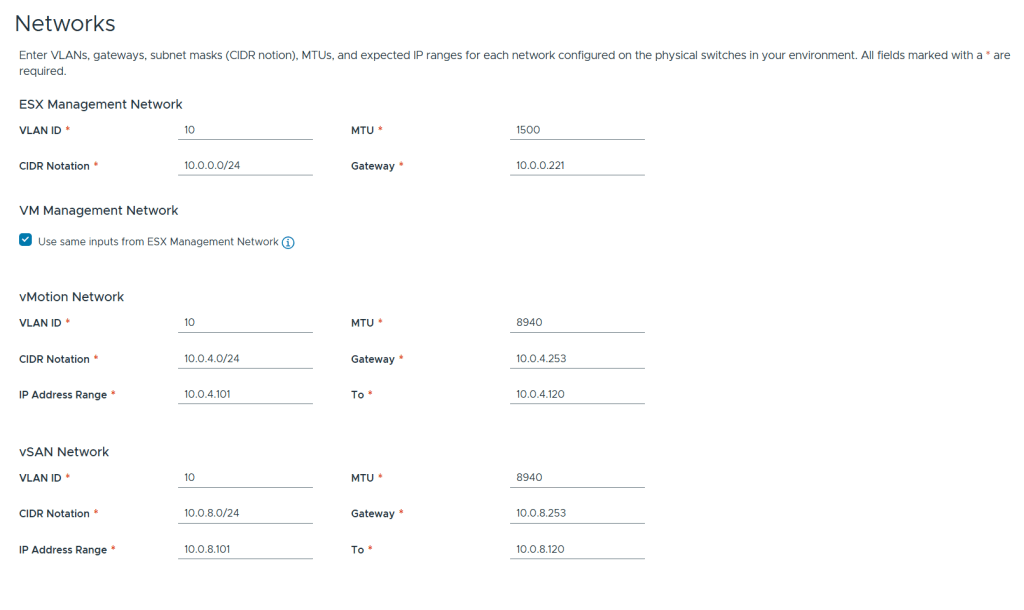The height and width of the screenshot is (610, 1024).
Task: Click the info icon beside VM Management checkbox
Action: click(x=288, y=242)
